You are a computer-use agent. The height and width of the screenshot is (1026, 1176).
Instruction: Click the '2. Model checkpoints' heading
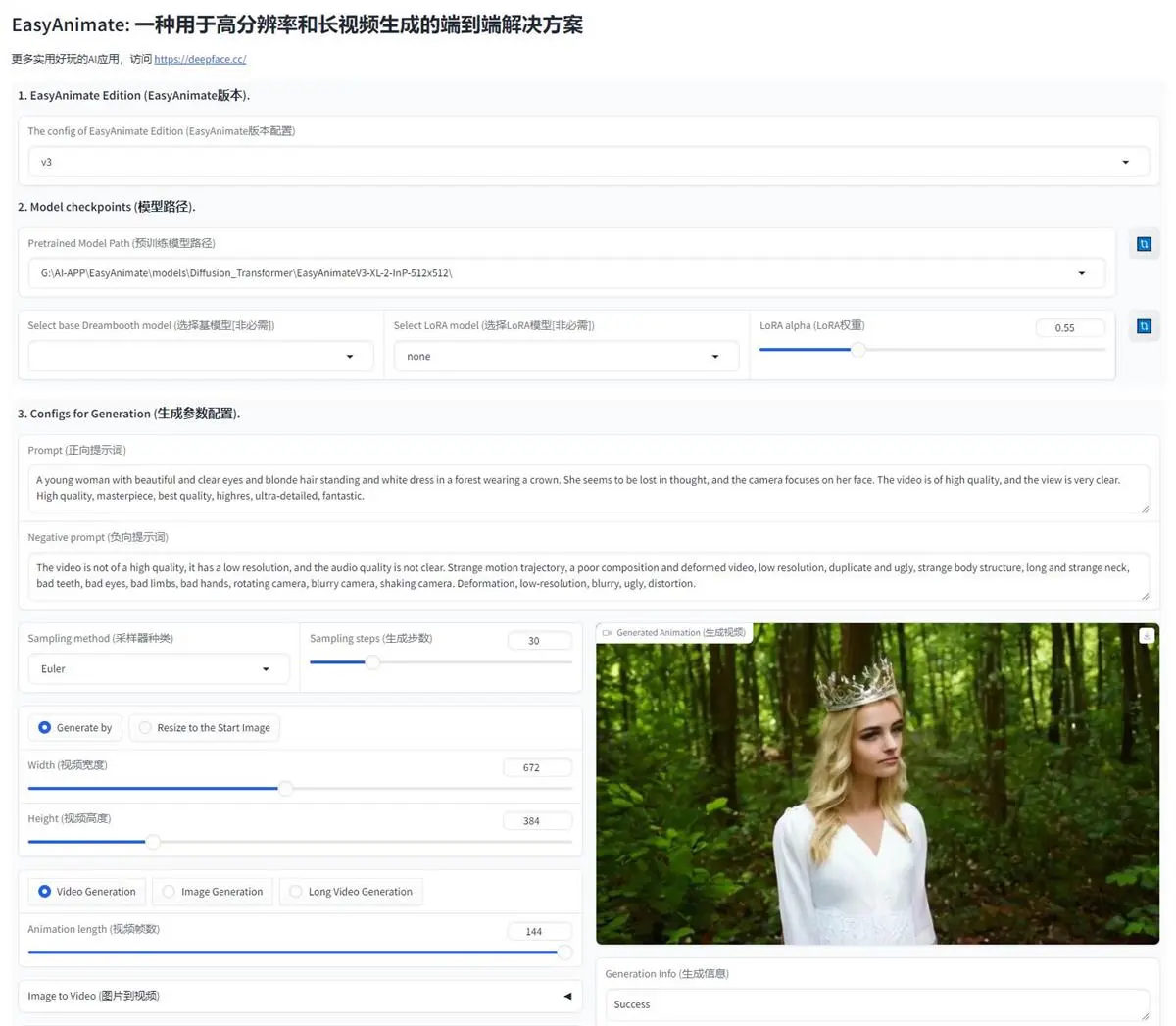click(x=107, y=207)
